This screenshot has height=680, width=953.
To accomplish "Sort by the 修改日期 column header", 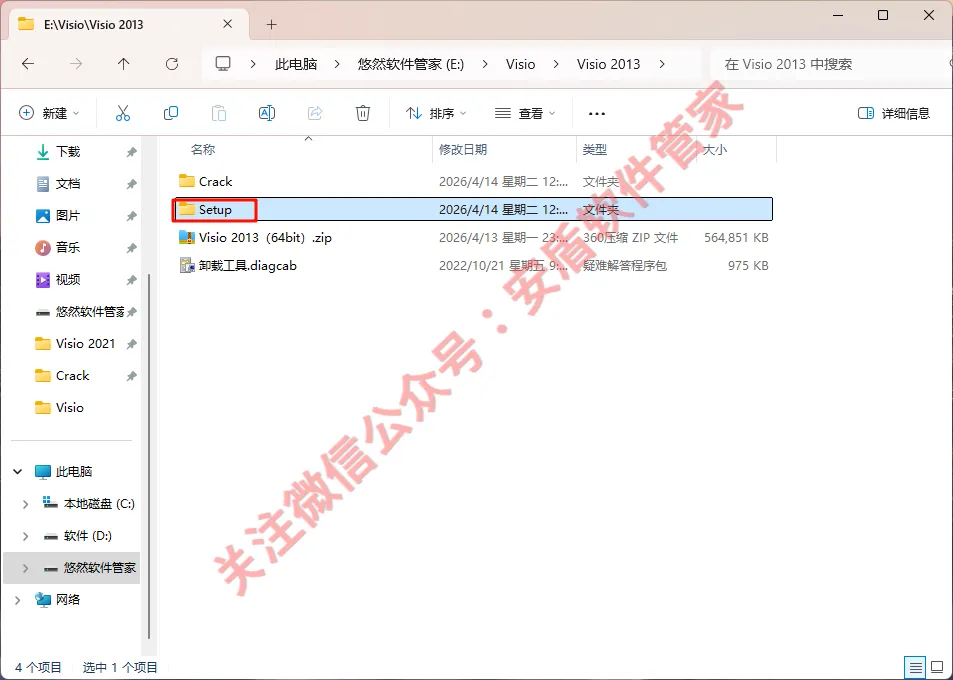I will (463, 149).
